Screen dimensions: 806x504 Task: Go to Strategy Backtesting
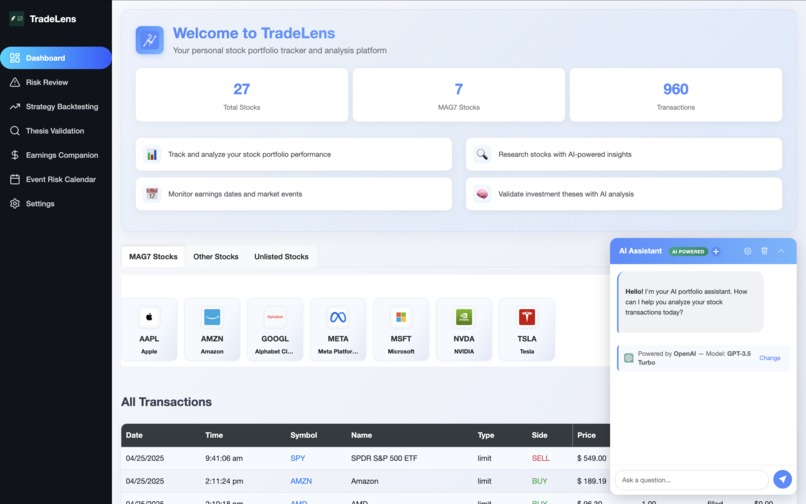coord(56,106)
